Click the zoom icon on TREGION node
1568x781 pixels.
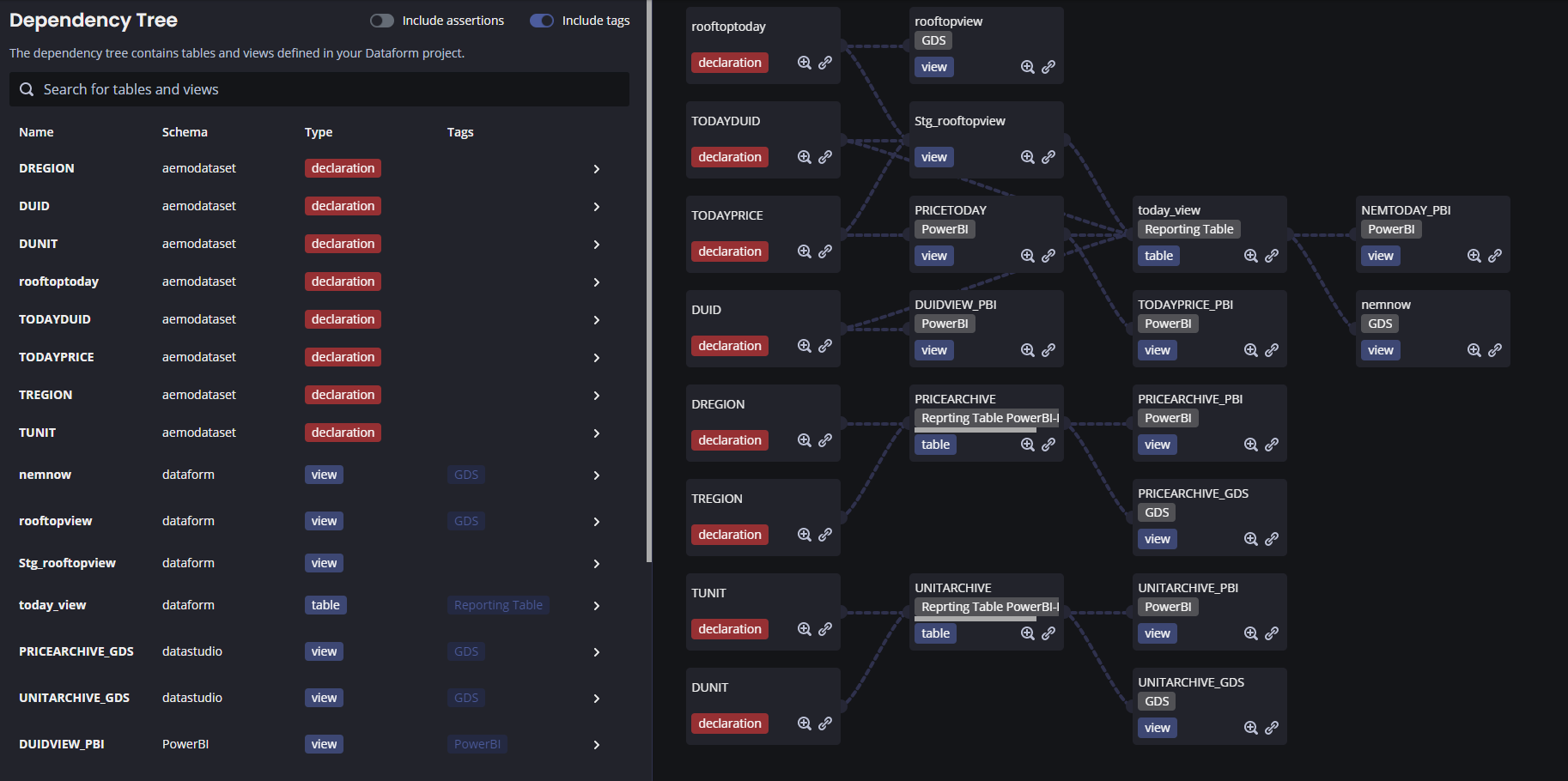pyautogui.click(x=804, y=534)
